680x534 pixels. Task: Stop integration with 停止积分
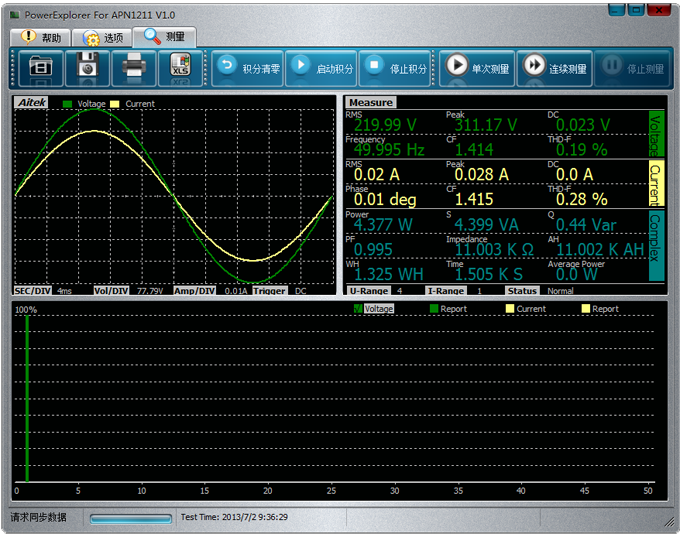(x=395, y=68)
